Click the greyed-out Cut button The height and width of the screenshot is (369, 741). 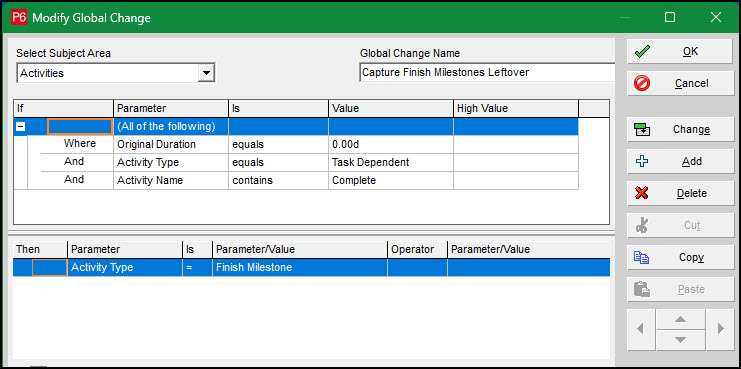pos(680,225)
